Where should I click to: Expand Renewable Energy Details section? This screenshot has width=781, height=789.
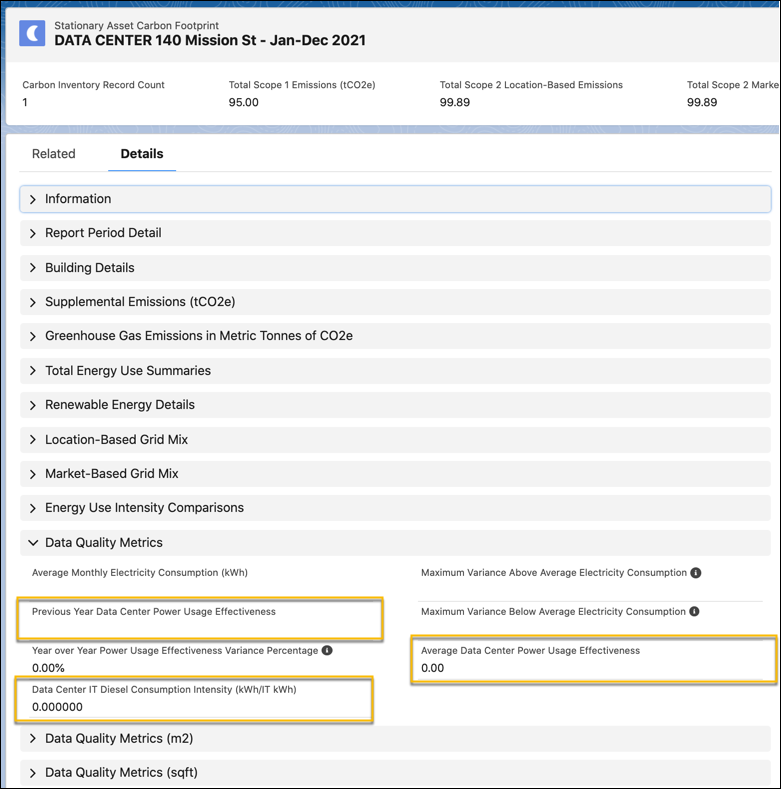coord(395,405)
